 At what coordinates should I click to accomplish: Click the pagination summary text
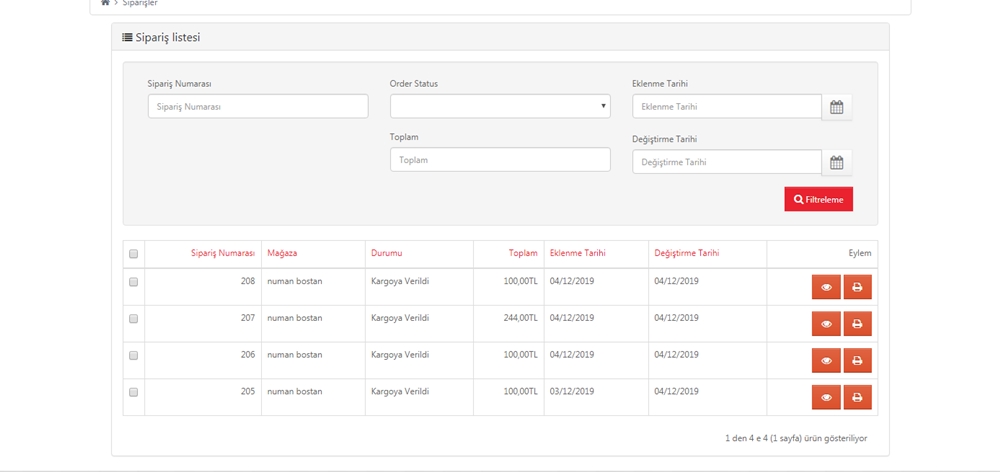click(796, 438)
